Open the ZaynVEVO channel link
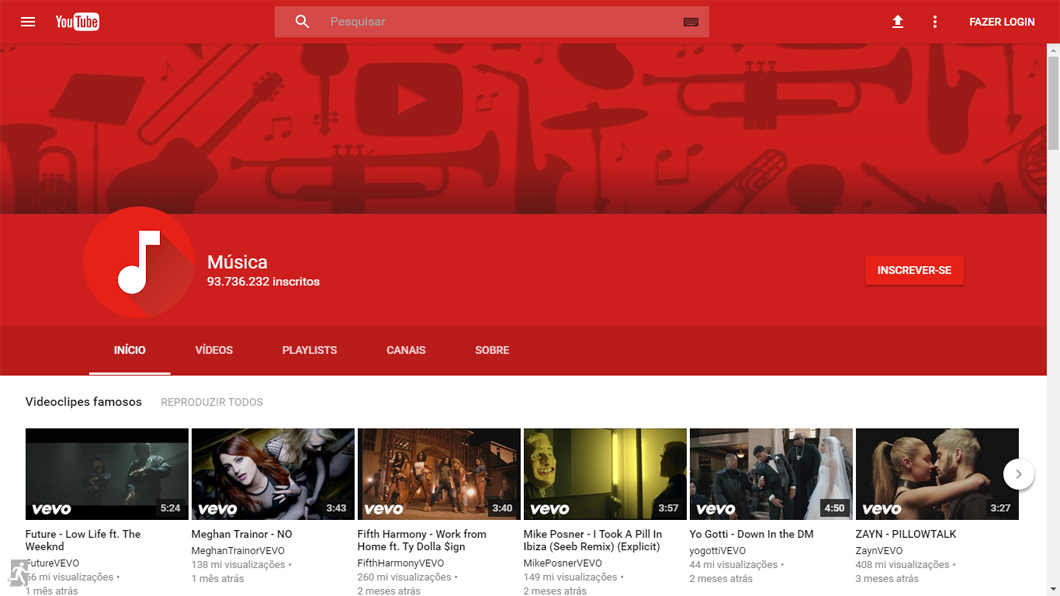The image size is (1060, 596). (x=879, y=551)
